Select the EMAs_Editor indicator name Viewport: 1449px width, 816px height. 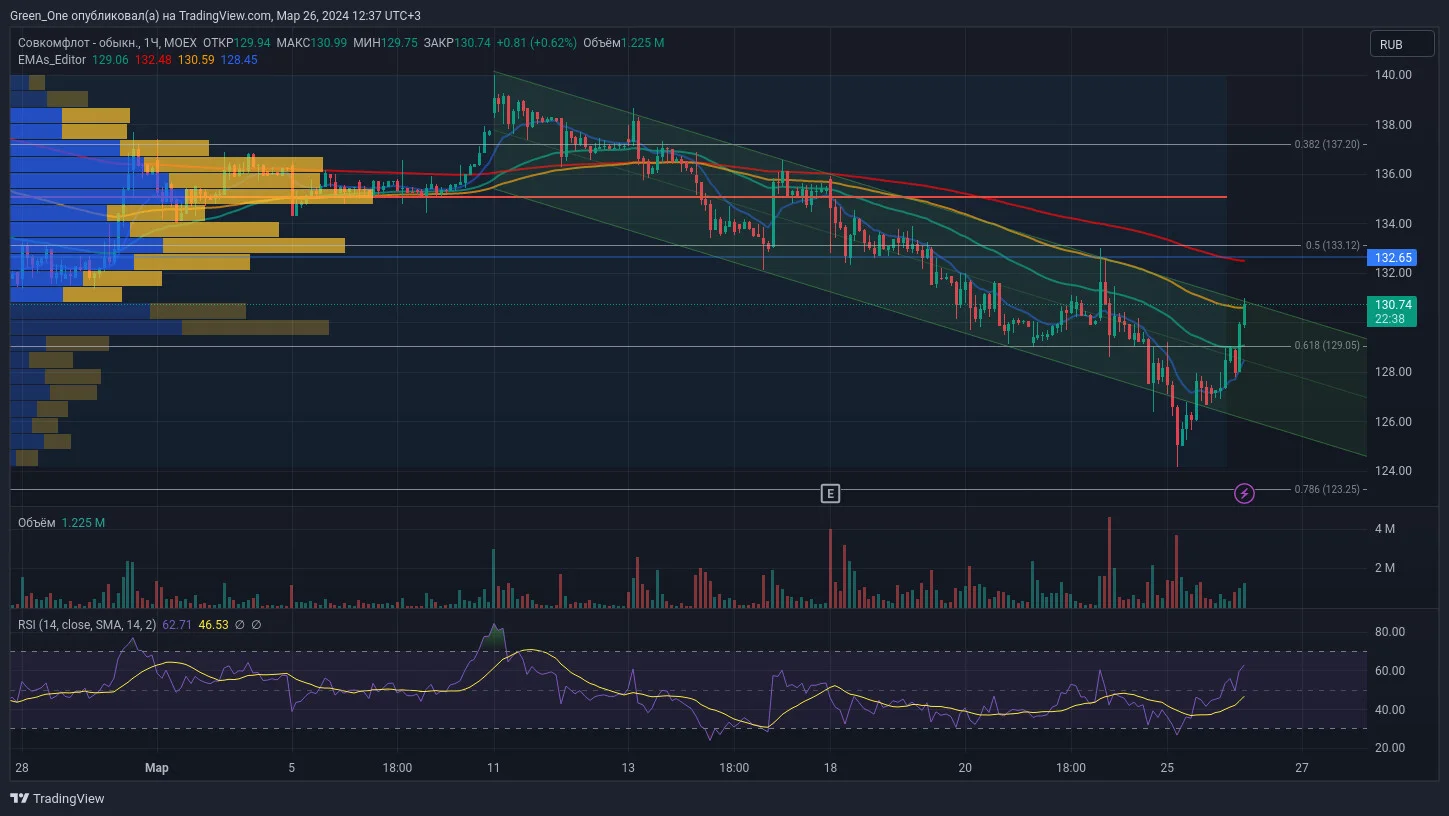(51, 60)
